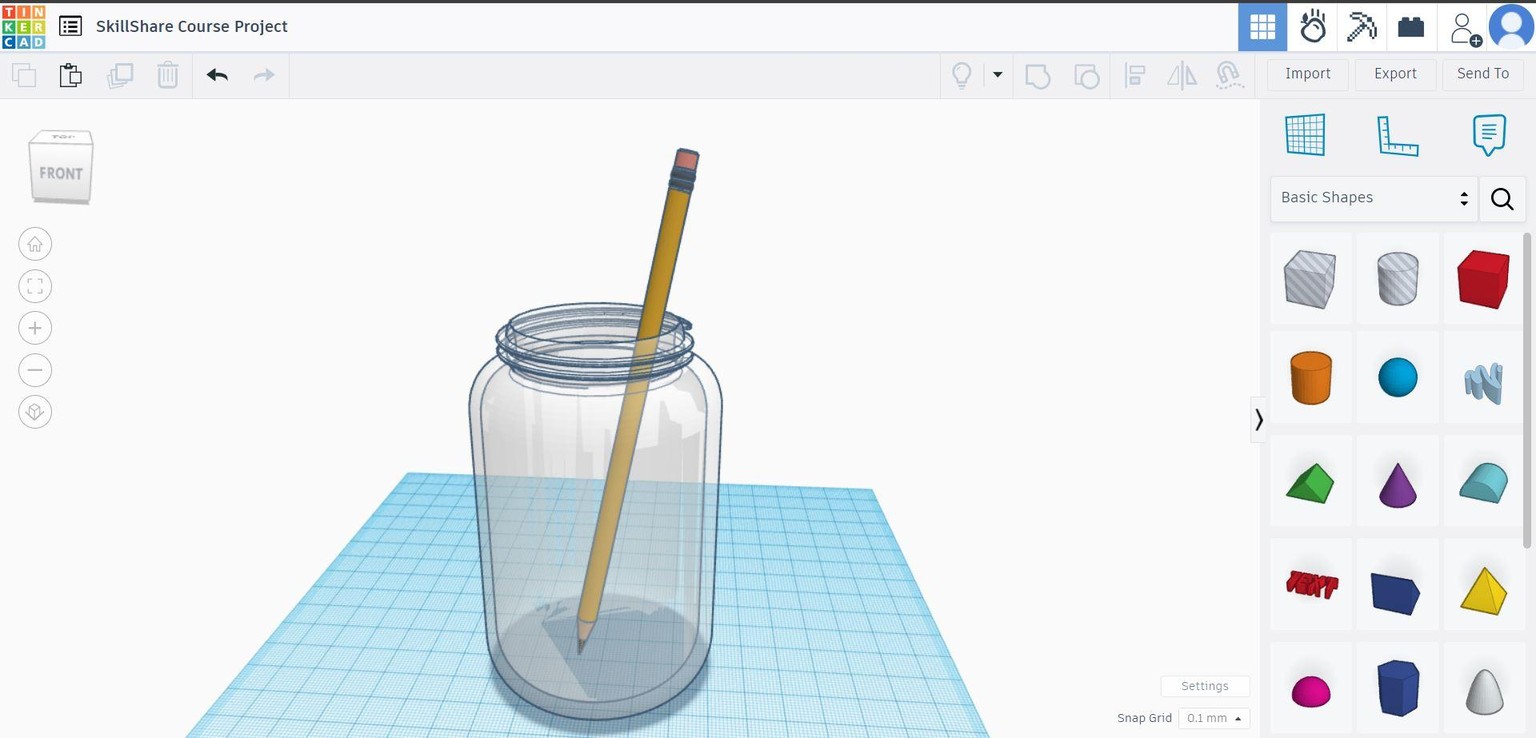Image resolution: width=1536 pixels, height=738 pixels.
Task: Open the designs list menu icon
Action: pyautogui.click(x=70, y=26)
